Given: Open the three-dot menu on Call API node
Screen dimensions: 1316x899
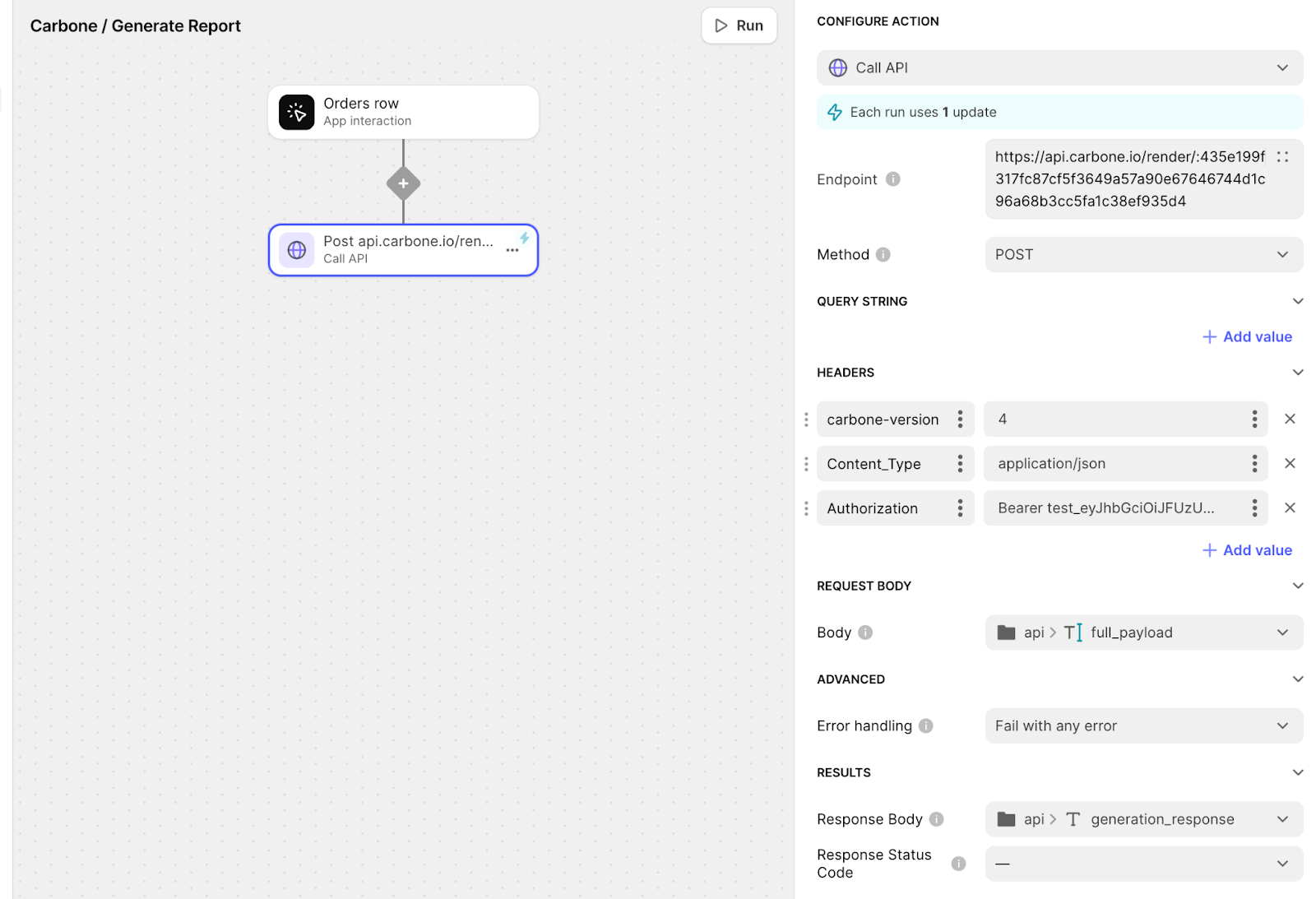Looking at the screenshot, I should coord(512,250).
